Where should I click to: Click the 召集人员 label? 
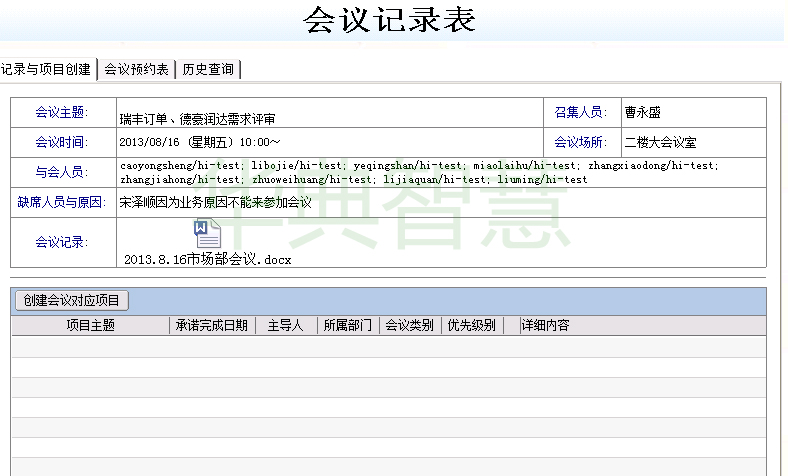pyautogui.click(x=580, y=112)
